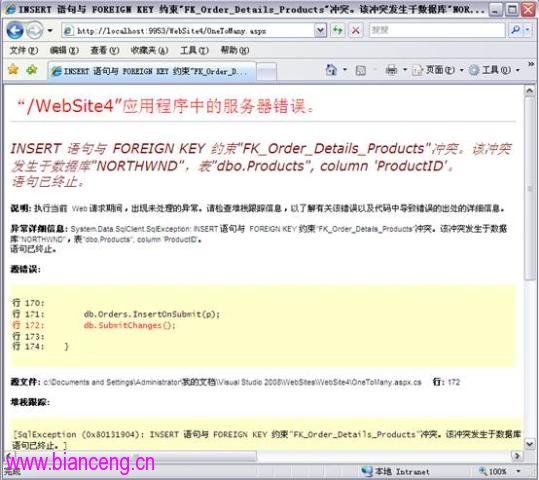Click the vertical scrollbar up arrow

(529, 91)
